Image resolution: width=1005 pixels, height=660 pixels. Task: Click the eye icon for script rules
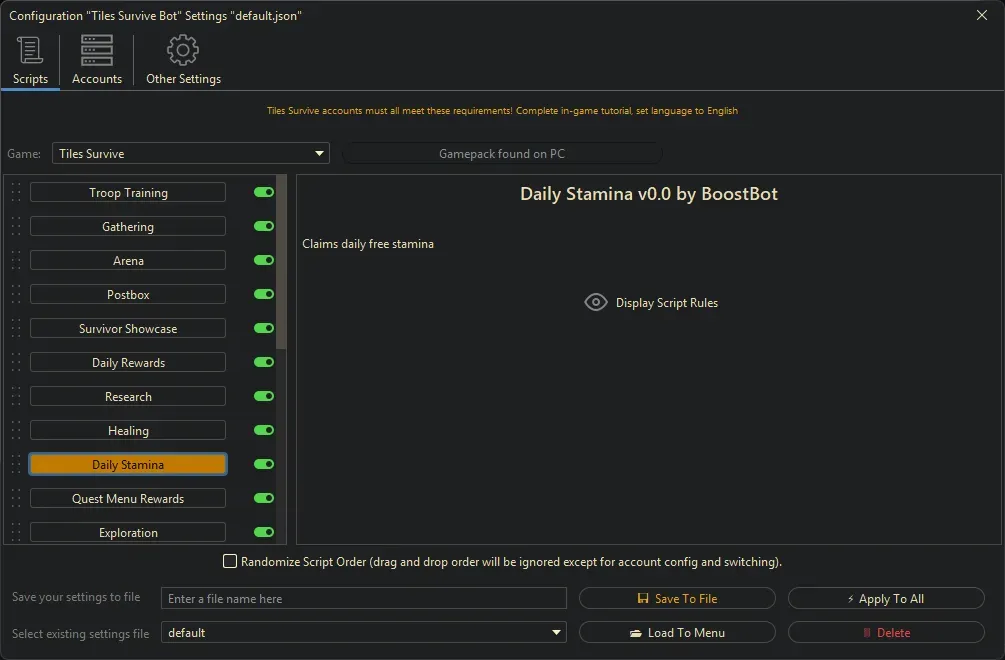click(596, 303)
